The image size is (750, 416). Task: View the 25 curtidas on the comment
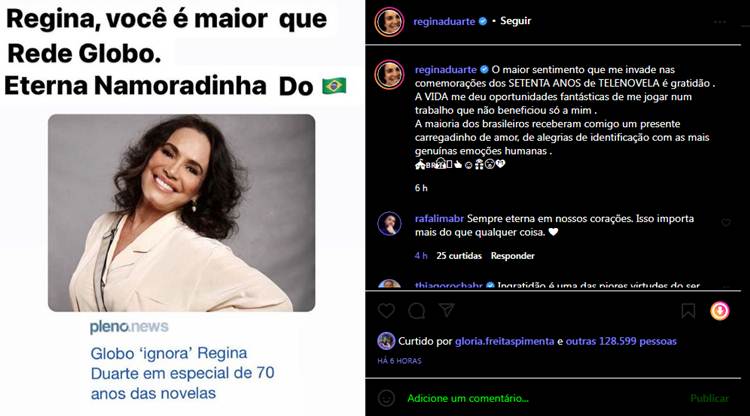[459, 256]
